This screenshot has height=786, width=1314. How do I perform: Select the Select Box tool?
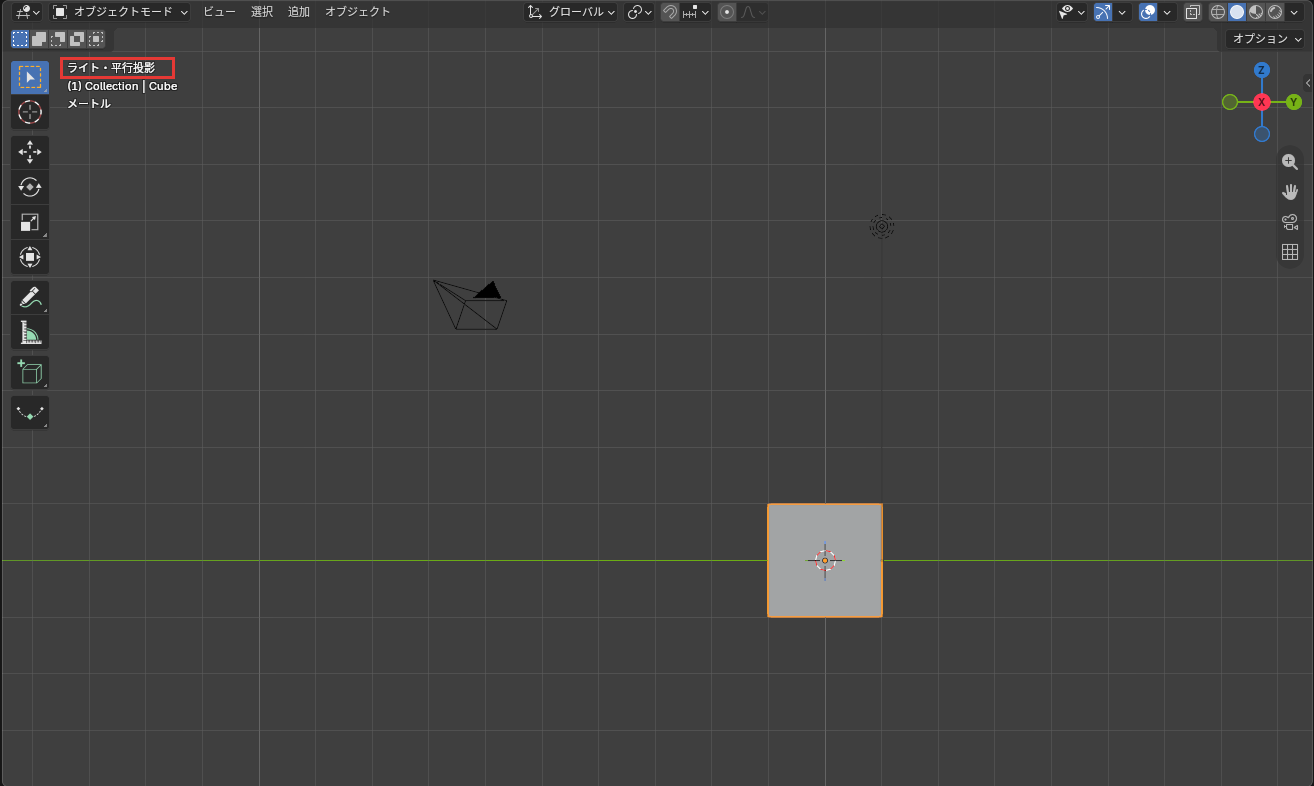30,77
